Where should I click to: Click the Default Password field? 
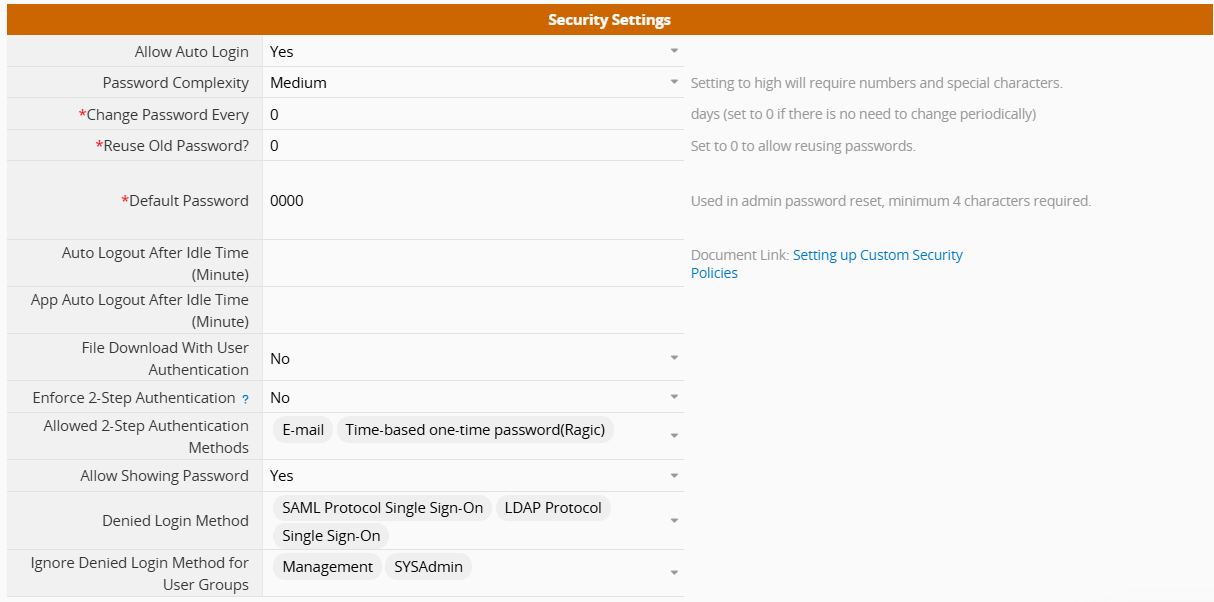tap(472, 200)
